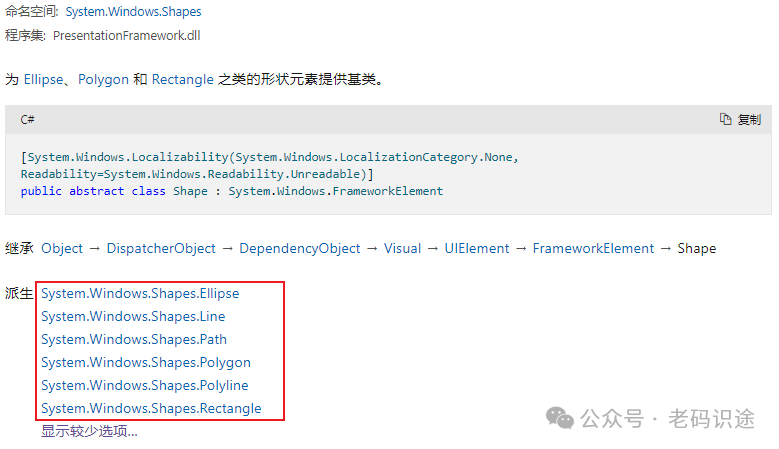Open derived class System.Windows.Shapes.Line
This screenshot has height=449, width=779.
click(133, 316)
